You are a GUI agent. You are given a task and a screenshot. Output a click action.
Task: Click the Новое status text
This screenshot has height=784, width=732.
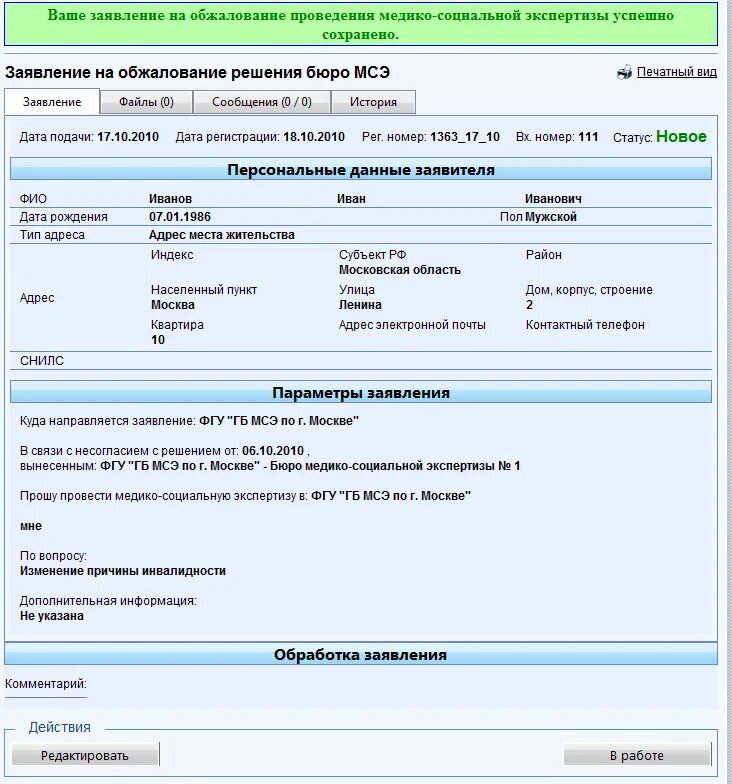pos(681,136)
